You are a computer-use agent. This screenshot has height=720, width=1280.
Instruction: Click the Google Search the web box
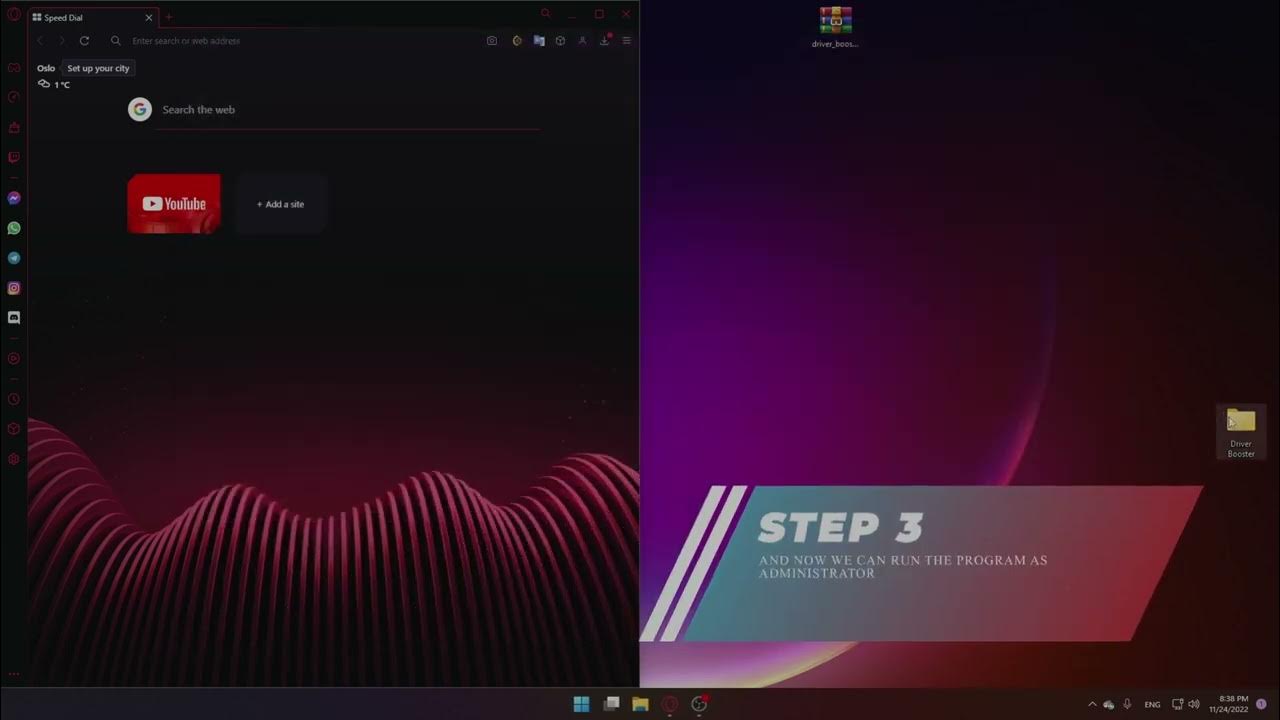(347, 110)
